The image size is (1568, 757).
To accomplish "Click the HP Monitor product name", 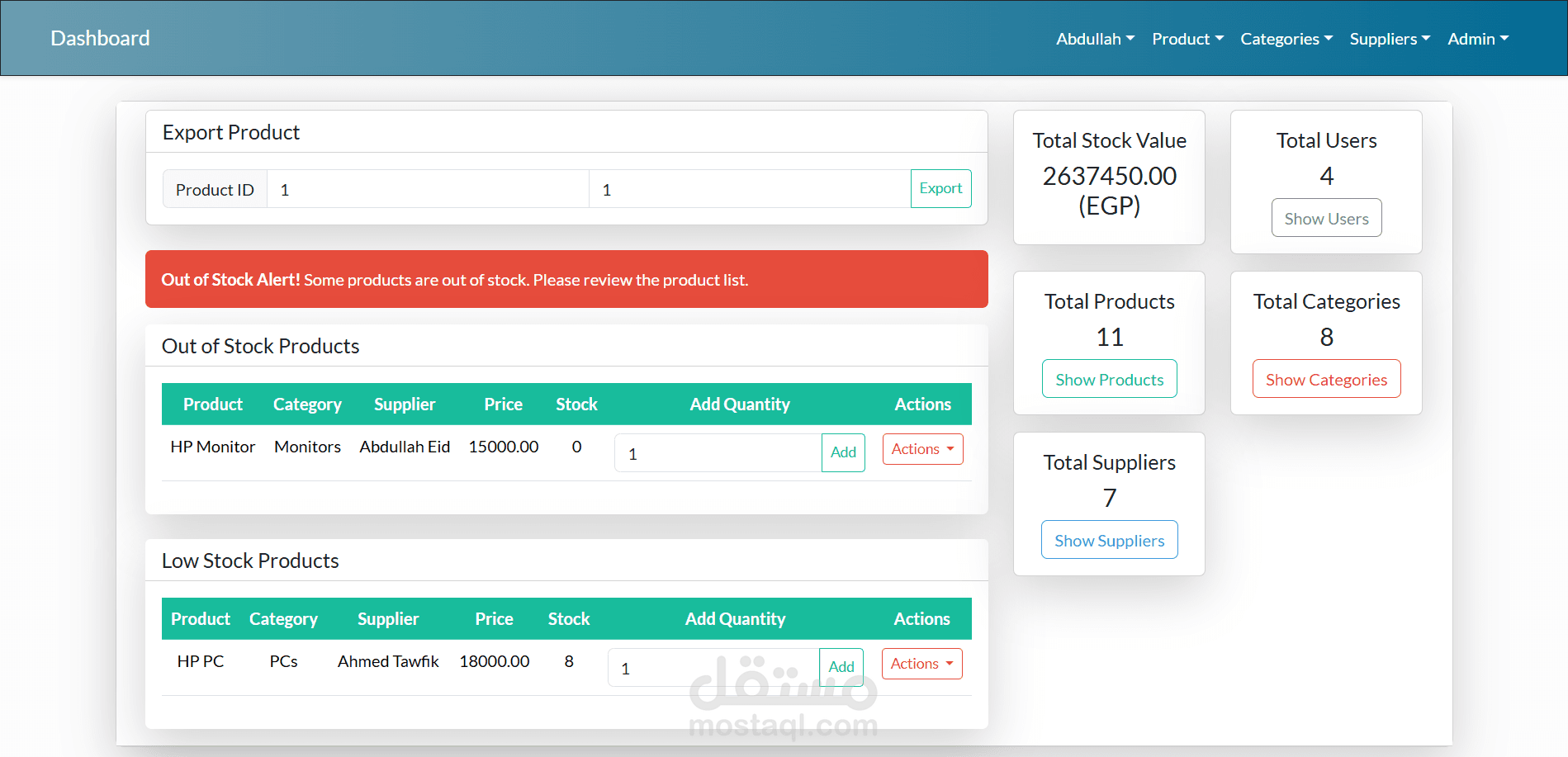I will pos(213,447).
